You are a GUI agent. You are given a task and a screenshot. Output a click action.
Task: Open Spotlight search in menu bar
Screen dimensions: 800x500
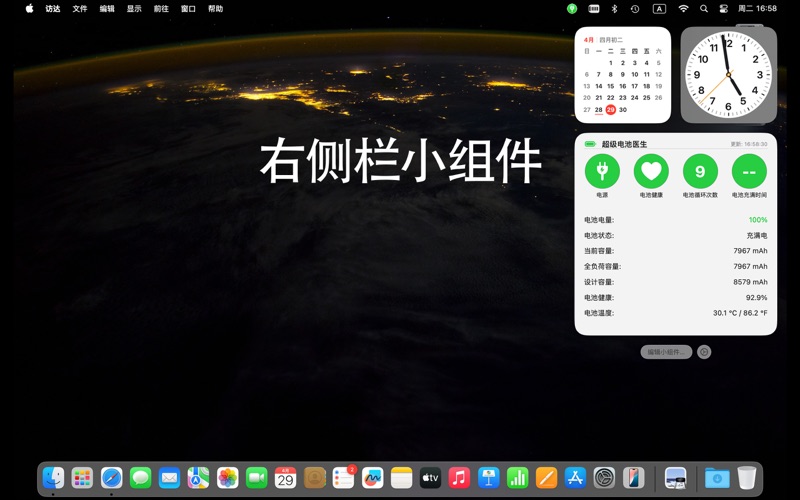point(704,9)
